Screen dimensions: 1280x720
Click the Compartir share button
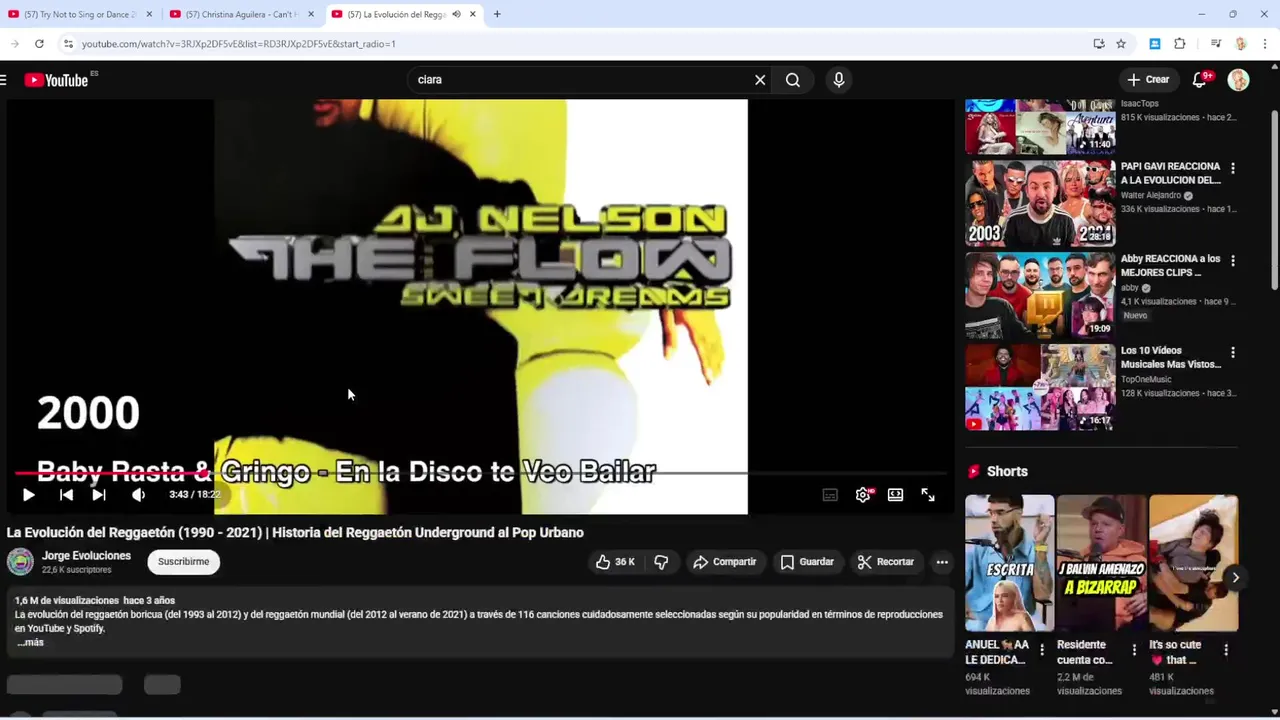tap(725, 562)
